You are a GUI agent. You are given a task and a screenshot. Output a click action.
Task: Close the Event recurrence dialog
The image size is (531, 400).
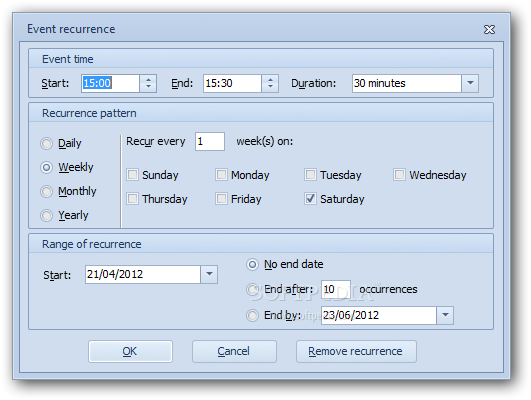[489, 29]
